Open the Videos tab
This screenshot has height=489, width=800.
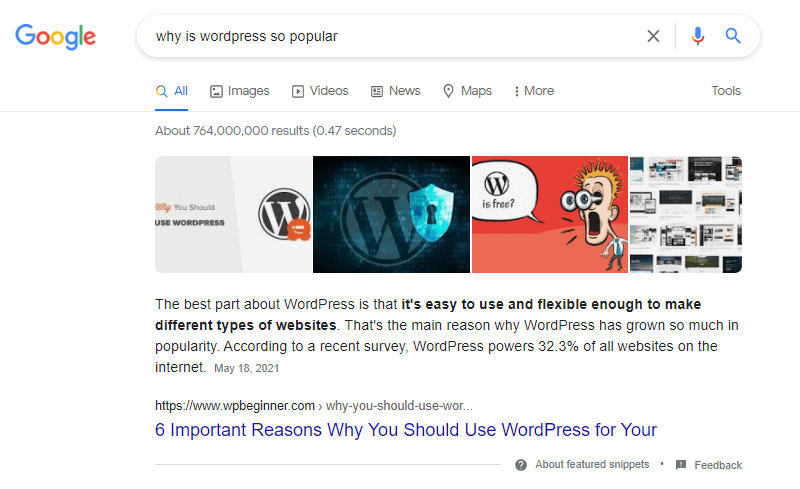point(320,91)
